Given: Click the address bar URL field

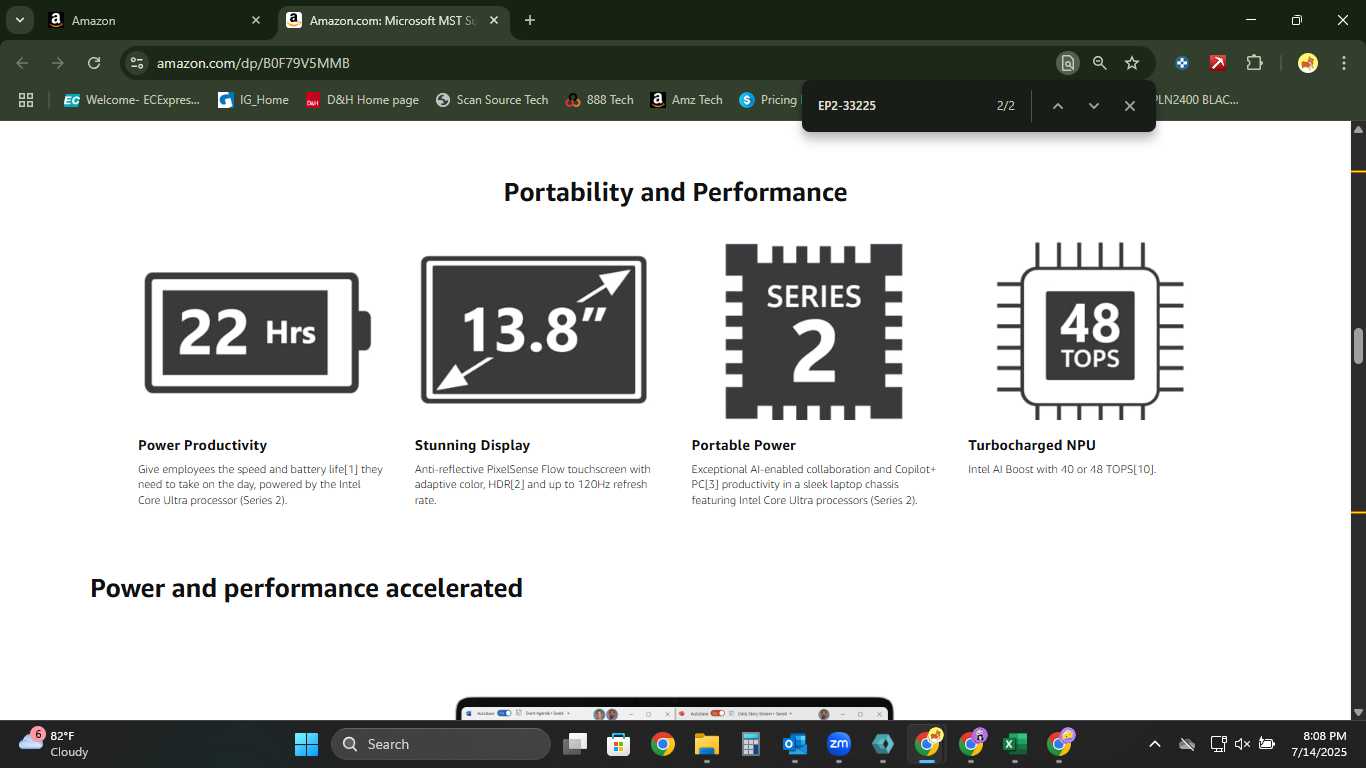Looking at the screenshot, I should [x=600, y=63].
